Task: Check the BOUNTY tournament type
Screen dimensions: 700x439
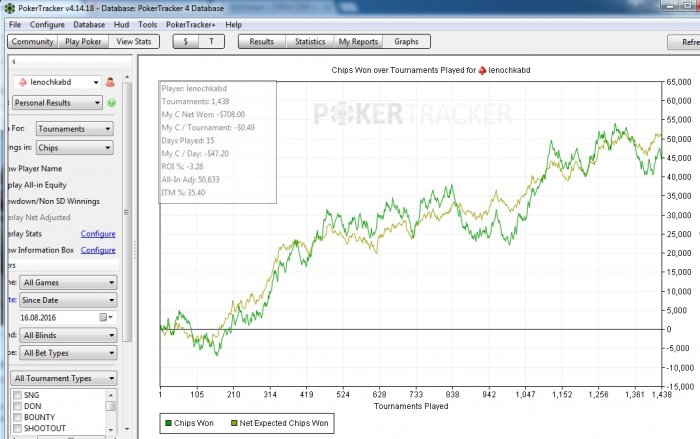Action: (17, 419)
